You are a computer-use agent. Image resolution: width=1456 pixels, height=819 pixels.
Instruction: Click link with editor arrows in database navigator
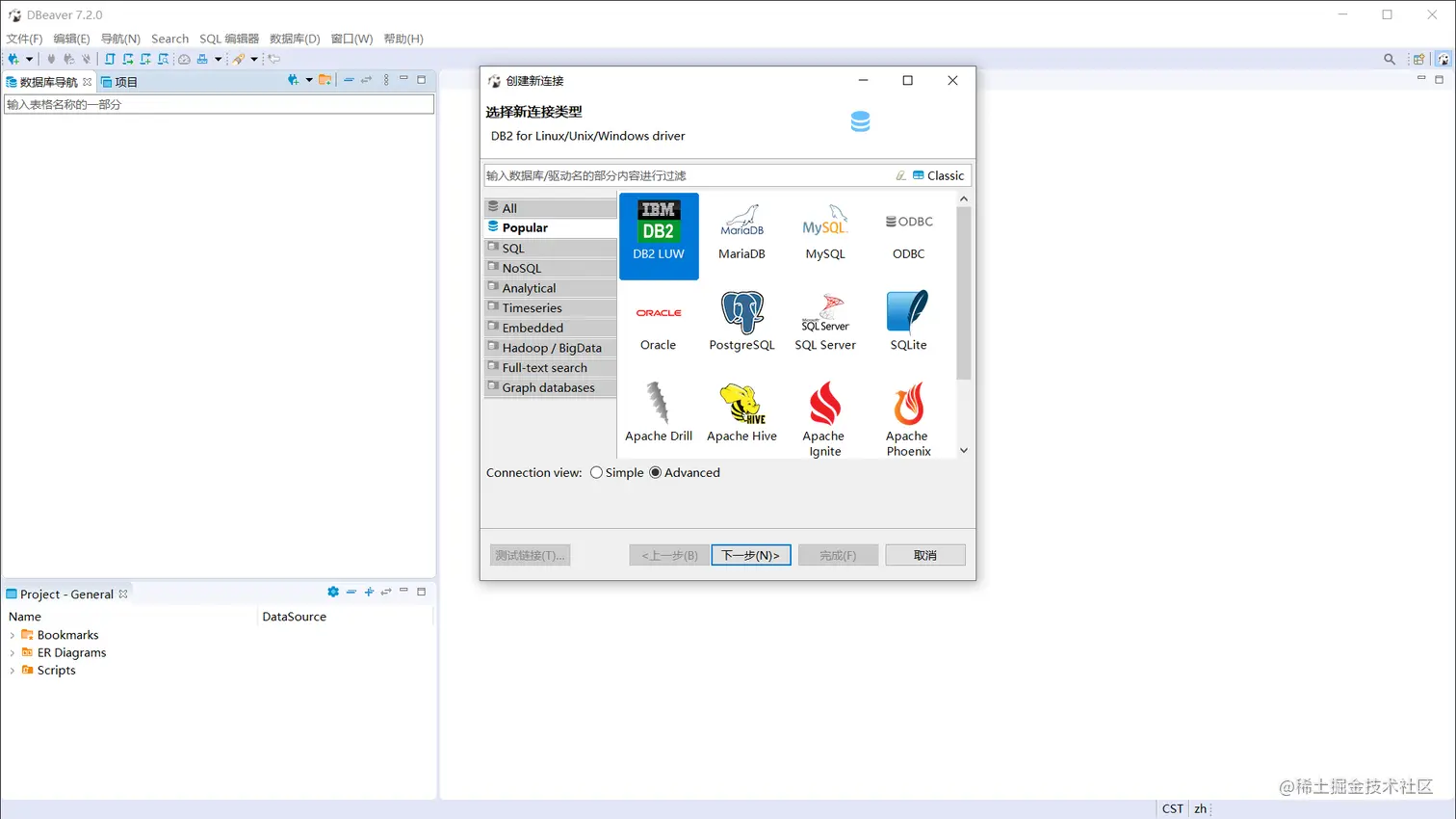[x=366, y=80]
